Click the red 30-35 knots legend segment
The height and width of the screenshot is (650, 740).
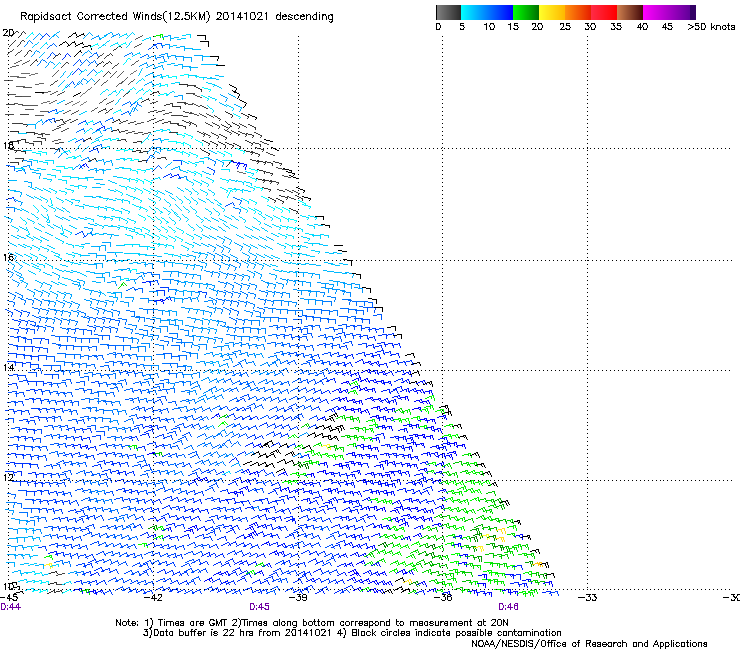point(604,12)
